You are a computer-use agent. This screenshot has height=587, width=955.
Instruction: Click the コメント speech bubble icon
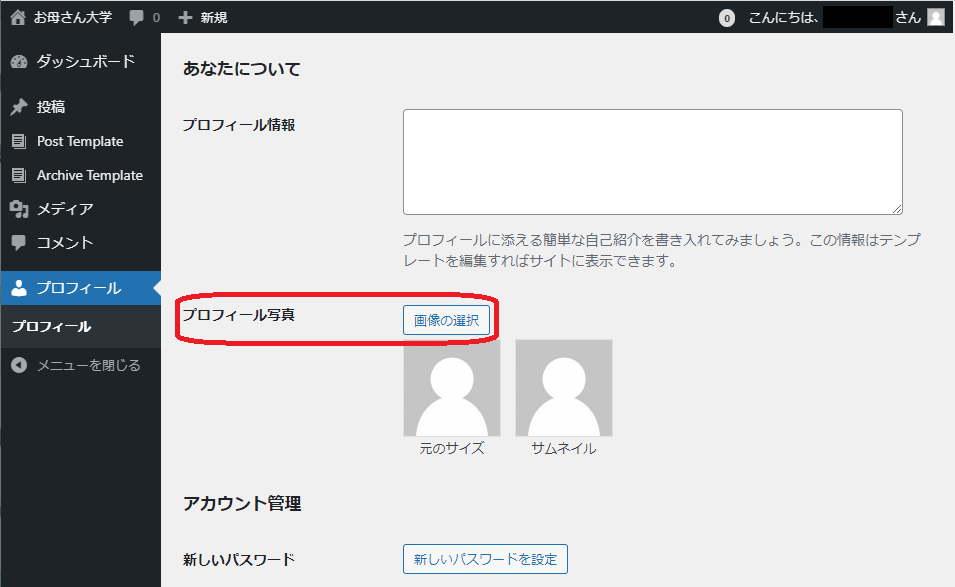[x=19, y=242]
